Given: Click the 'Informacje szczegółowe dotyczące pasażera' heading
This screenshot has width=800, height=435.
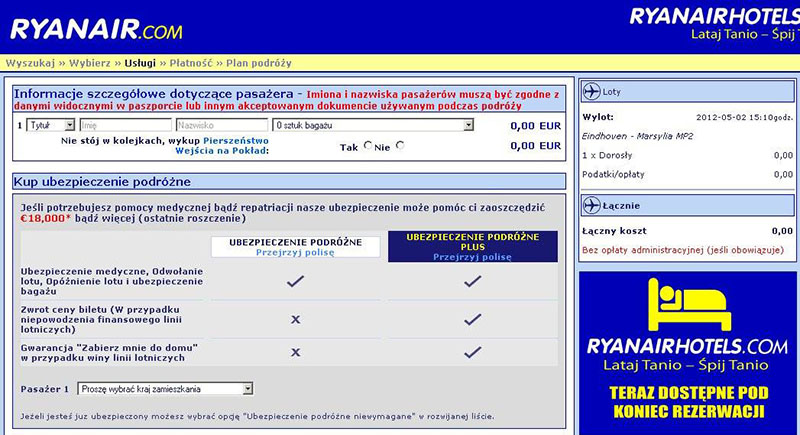Looking at the screenshot, I should [x=154, y=94].
